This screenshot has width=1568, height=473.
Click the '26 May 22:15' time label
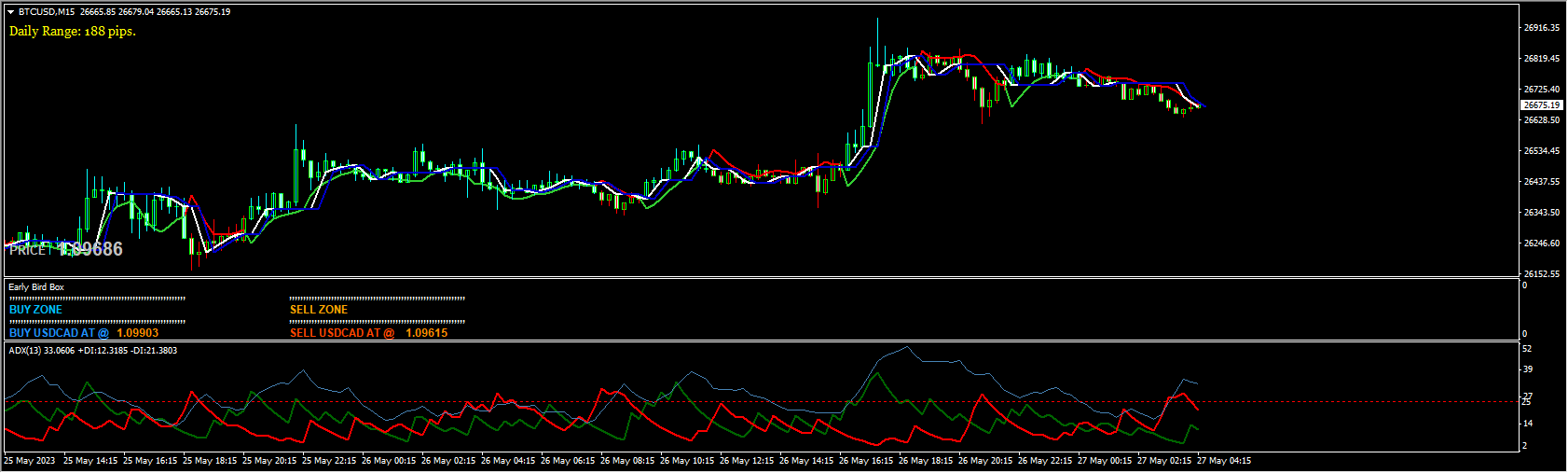tap(1045, 461)
